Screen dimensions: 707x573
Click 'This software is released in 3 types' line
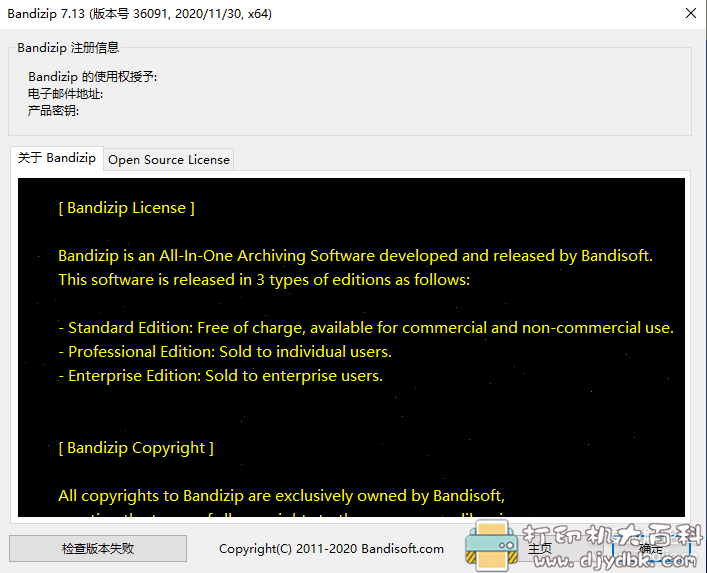[x=264, y=280]
